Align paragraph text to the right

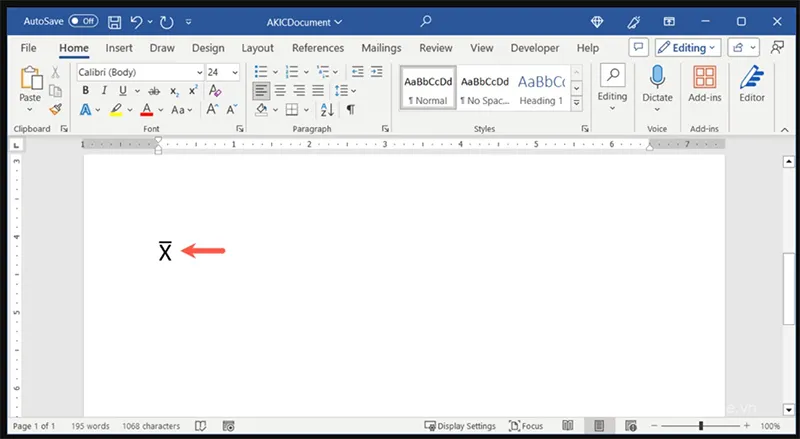click(299, 91)
